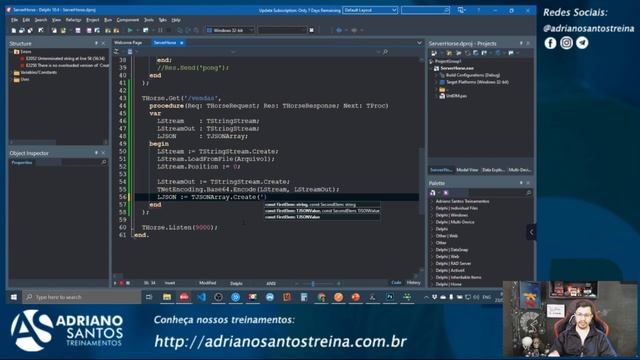
Task: Open the Windows 32-bit platform dropdown
Action: 230,30
